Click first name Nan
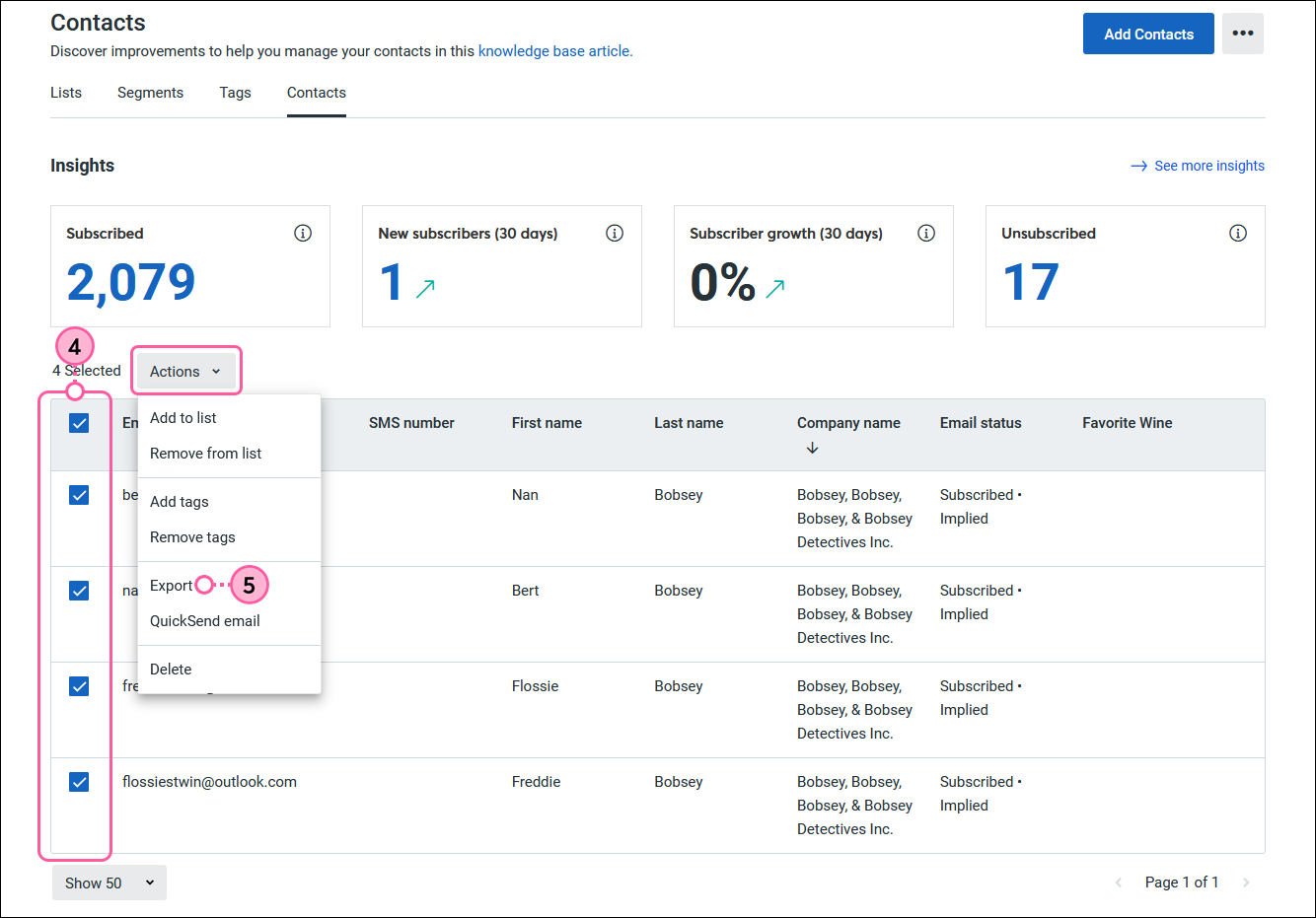 [525, 495]
